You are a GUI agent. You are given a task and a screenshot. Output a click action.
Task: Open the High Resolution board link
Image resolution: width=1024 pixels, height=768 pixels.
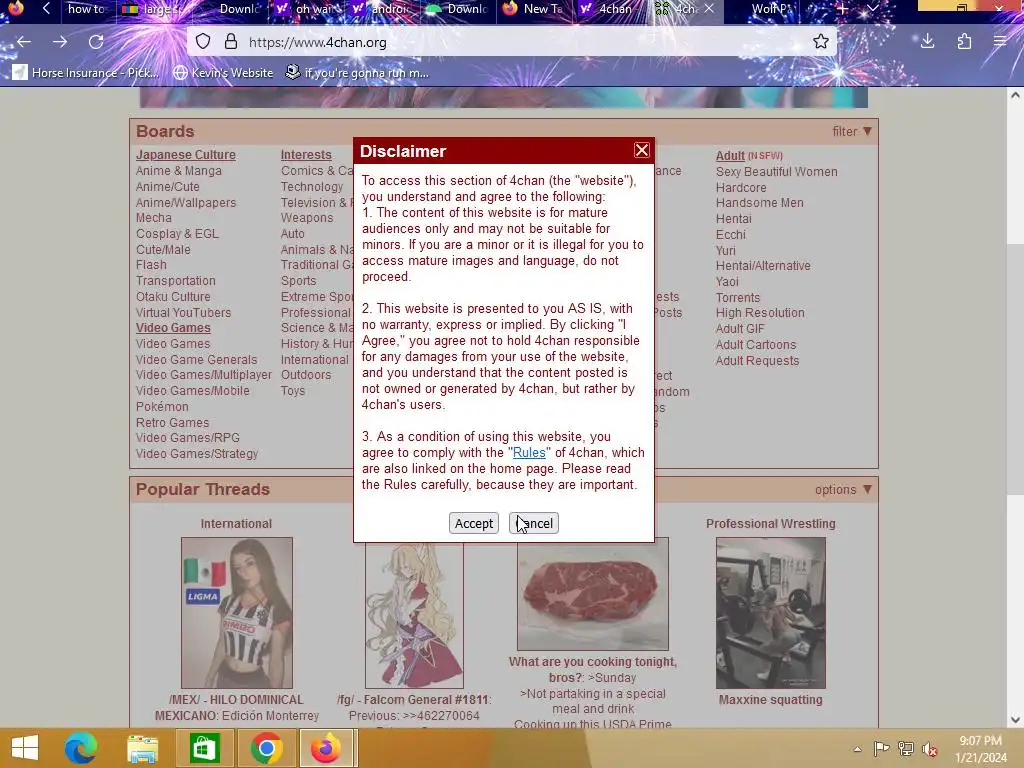[760, 313]
